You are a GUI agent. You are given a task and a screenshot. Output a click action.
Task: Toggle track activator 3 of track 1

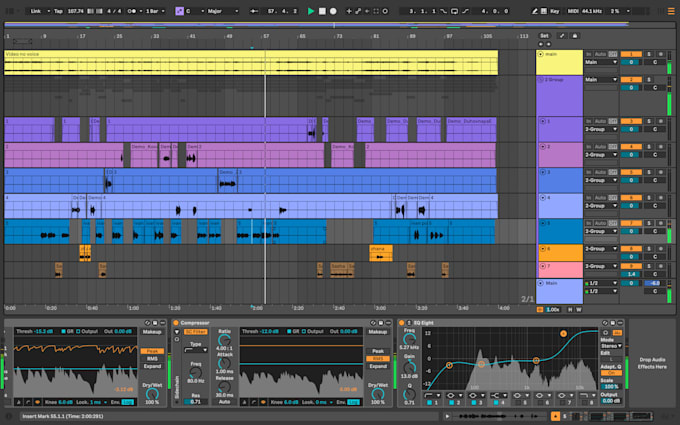click(631, 121)
